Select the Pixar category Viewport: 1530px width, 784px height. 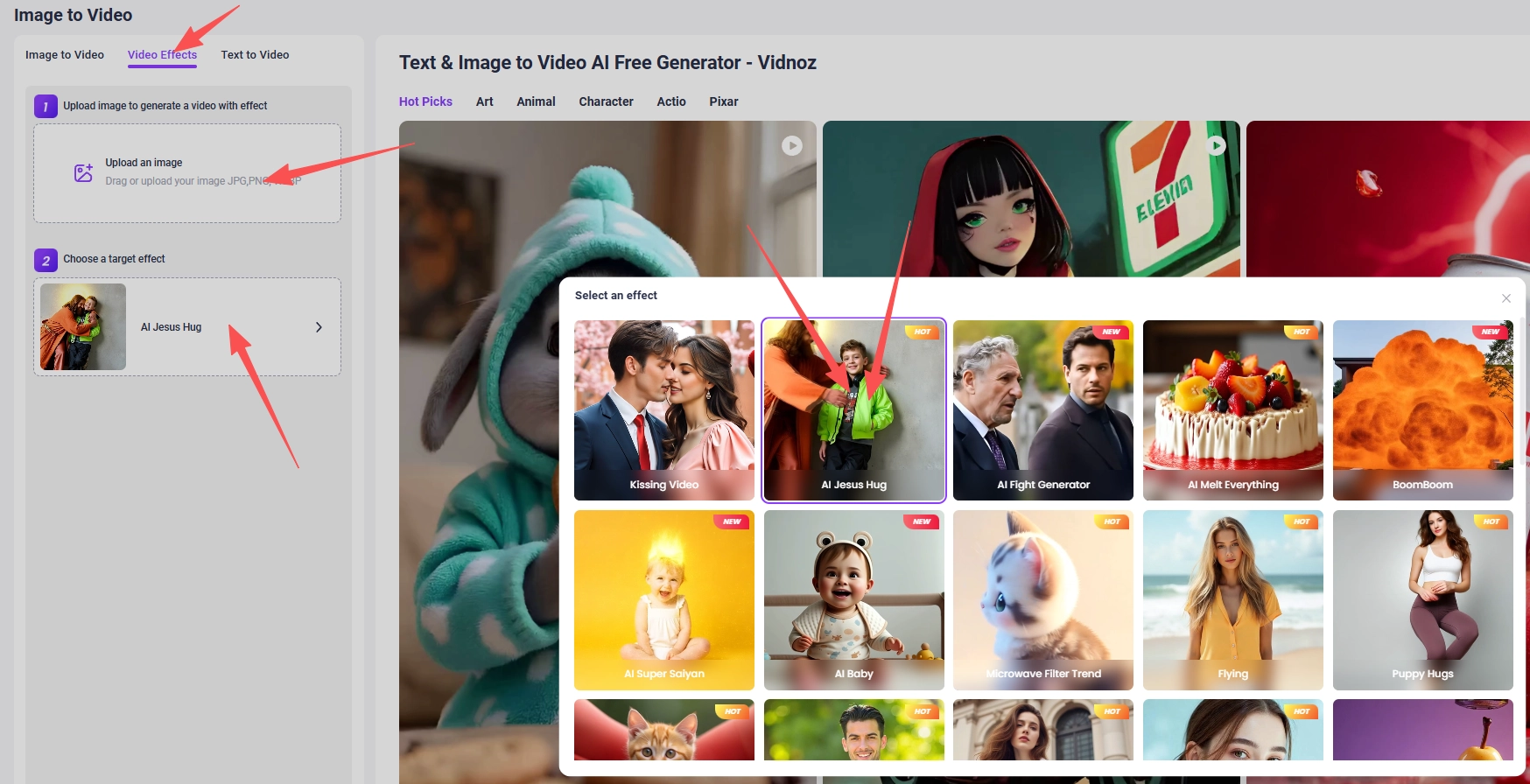point(724,101)
